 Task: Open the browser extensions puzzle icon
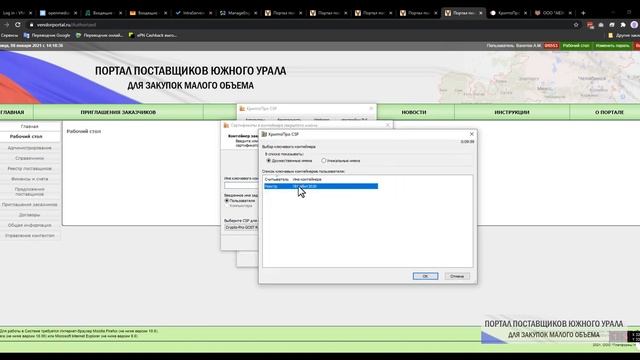tap(623, 25)
